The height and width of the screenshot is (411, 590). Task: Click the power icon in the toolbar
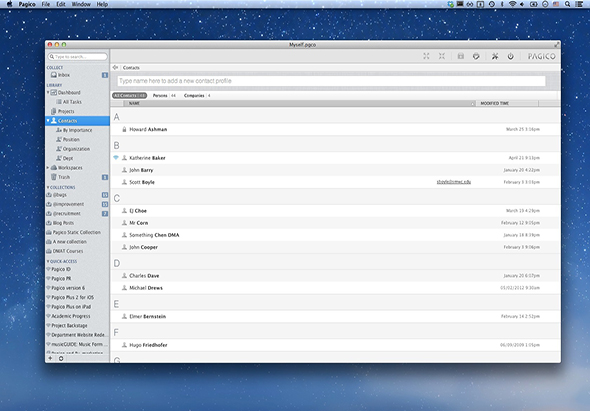511,56
